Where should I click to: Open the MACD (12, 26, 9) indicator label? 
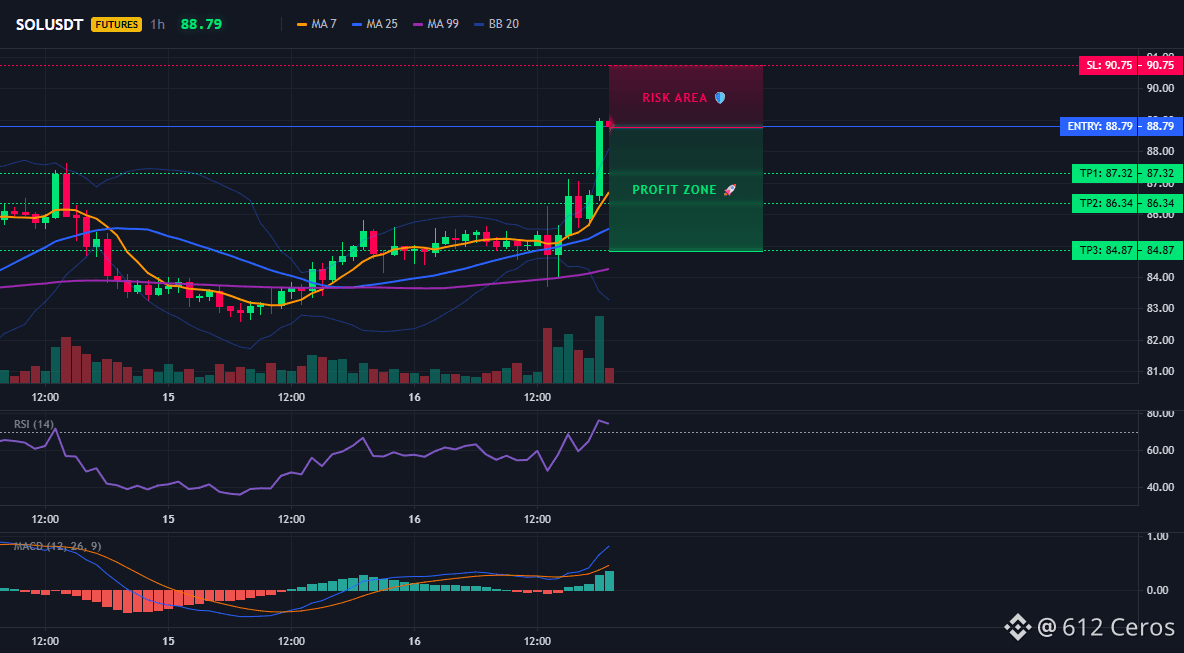point(57,546)
